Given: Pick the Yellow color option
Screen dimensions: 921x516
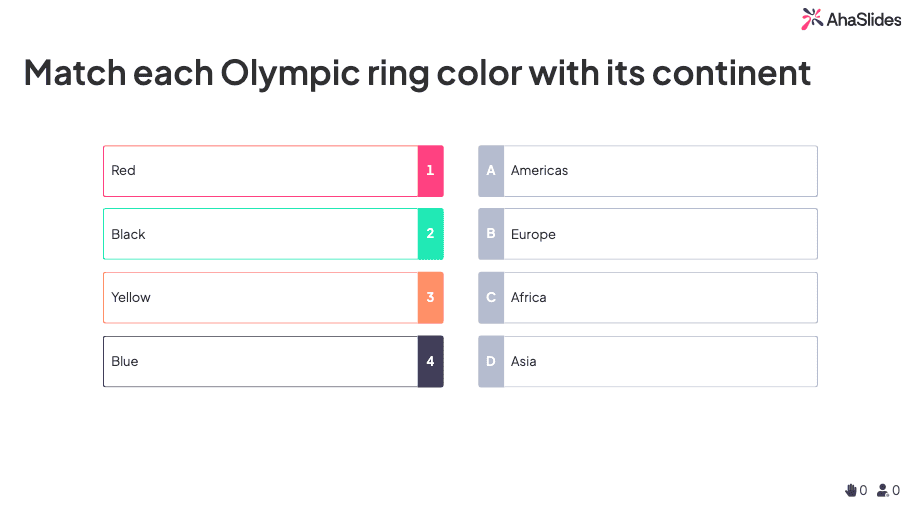Looking at the screenshot, I should (260, 298).
